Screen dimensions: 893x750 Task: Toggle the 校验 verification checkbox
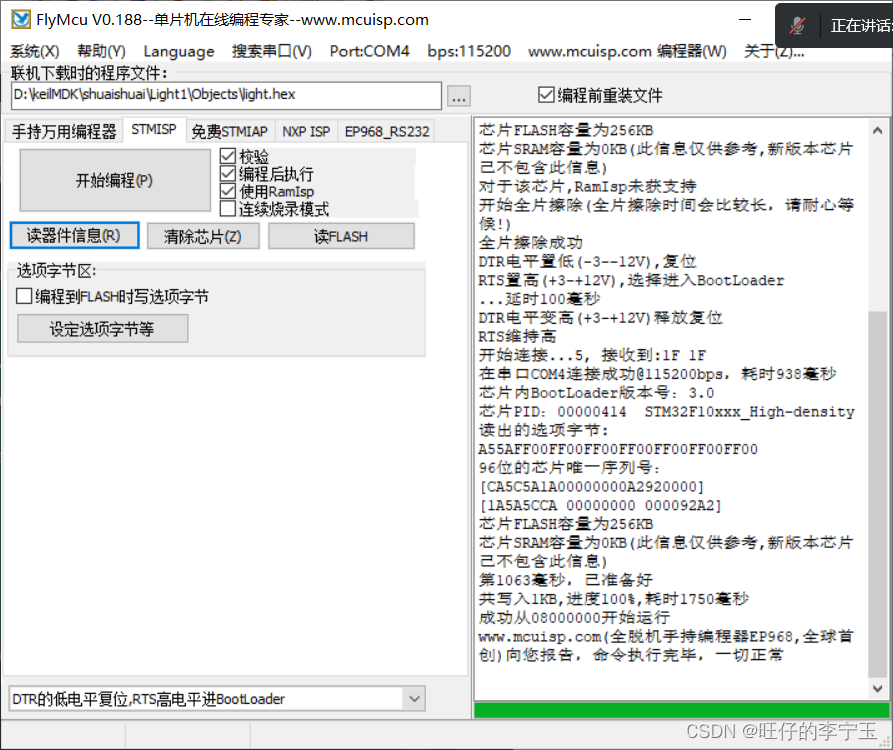coord(229,156)
